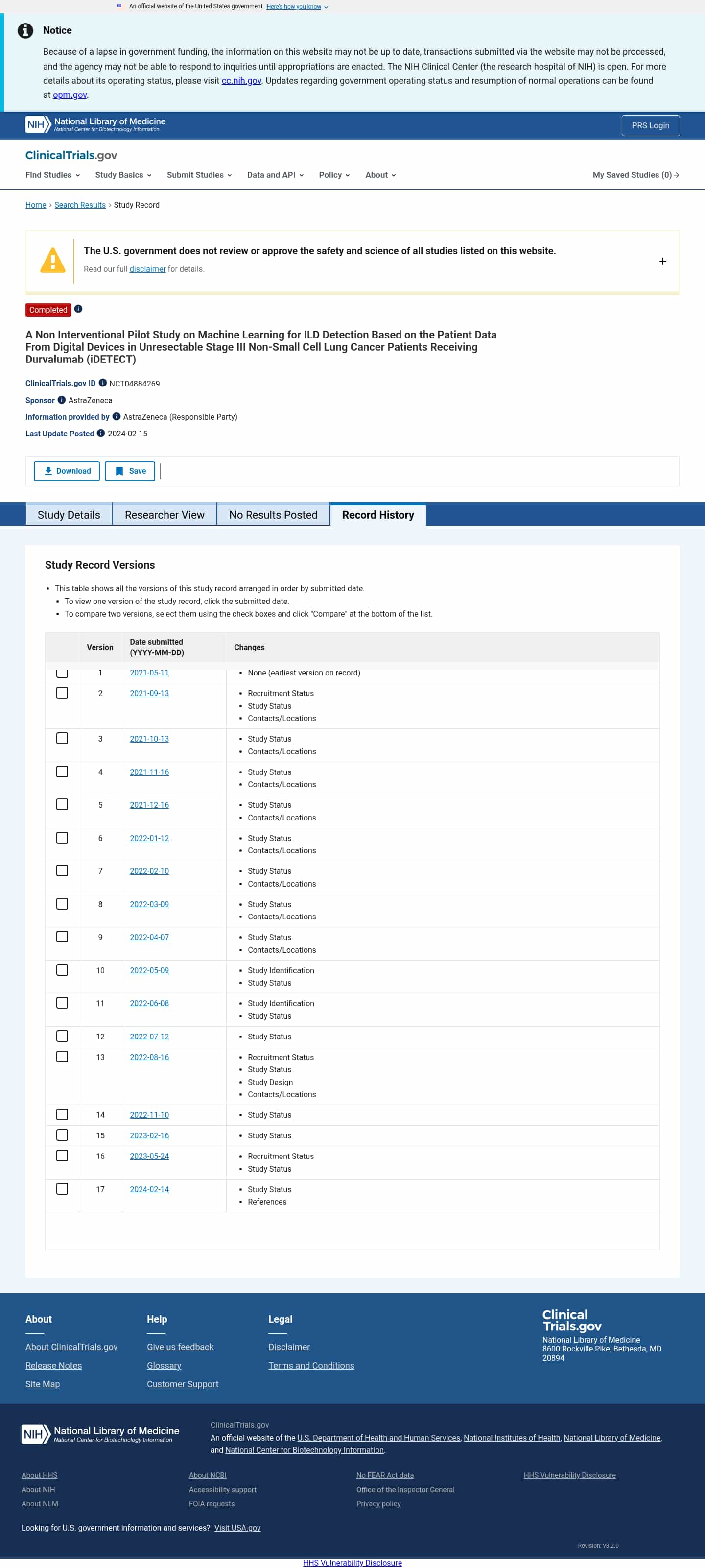This screenshot has width=705, height=1568.
Task: Open the Data and API dropdown menu
Action: coord(276,175)
